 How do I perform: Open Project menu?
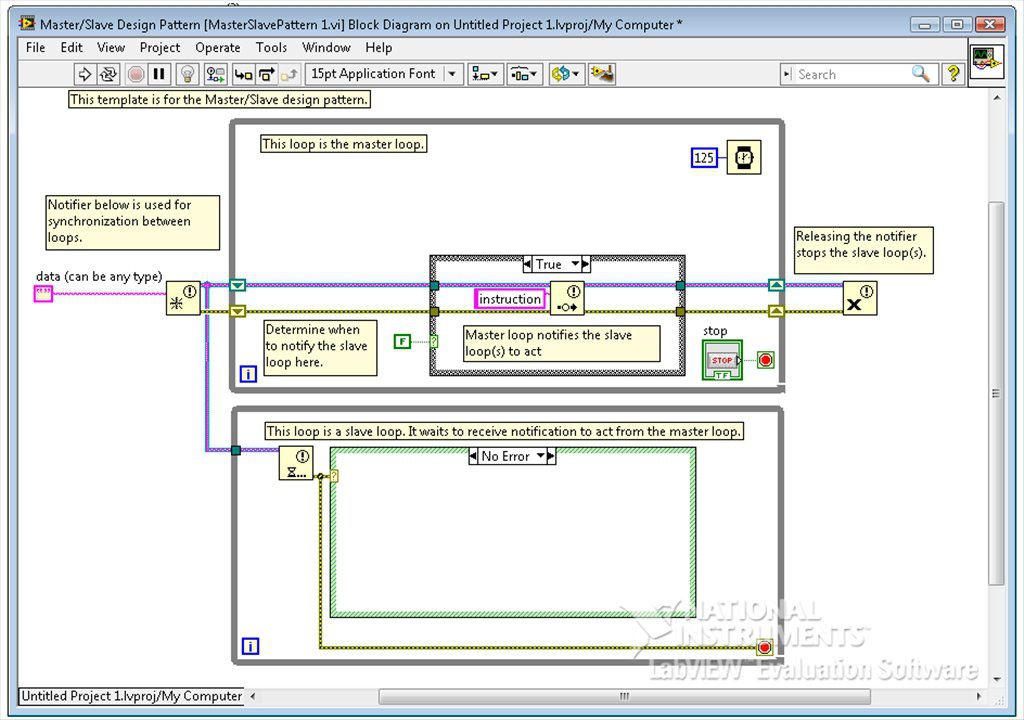[x=160, y=48]
